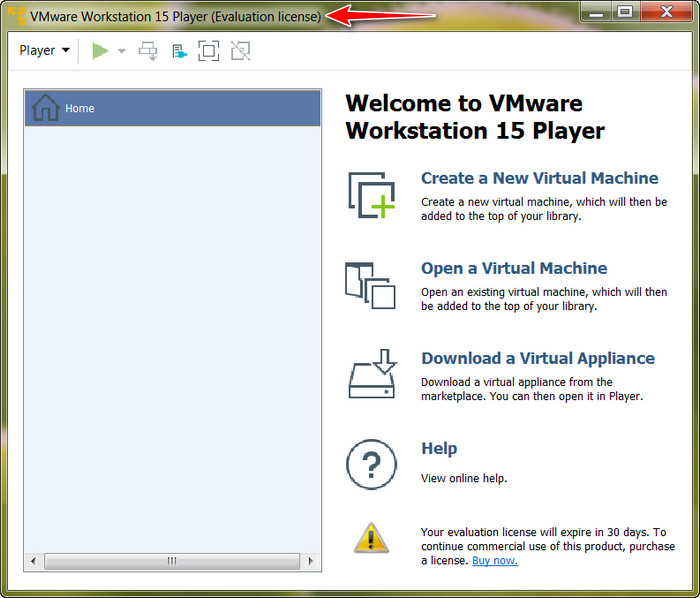The image size is (700, 598).
Task: Click the new virtual machine plus icon
Action: 372,195
